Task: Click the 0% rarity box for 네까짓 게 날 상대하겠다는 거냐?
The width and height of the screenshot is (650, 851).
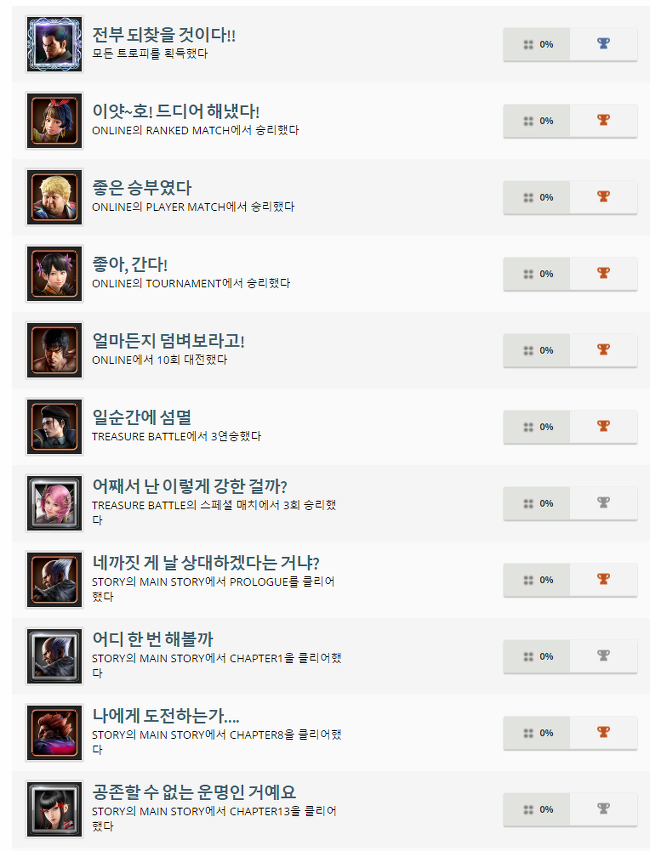Action: click(x=537, y=580)
